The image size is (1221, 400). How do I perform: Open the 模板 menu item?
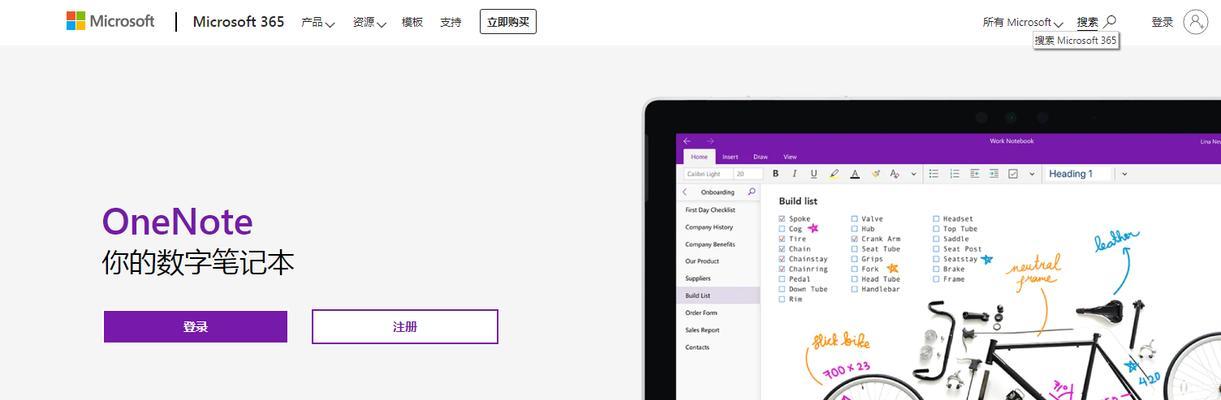pos(412,22)
